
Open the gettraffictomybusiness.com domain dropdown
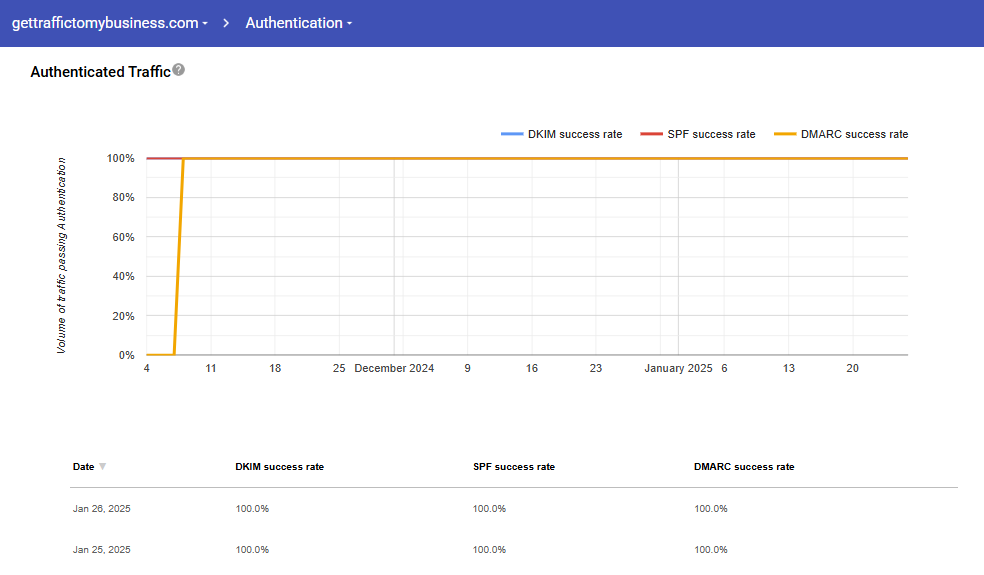tap(109, 23)
